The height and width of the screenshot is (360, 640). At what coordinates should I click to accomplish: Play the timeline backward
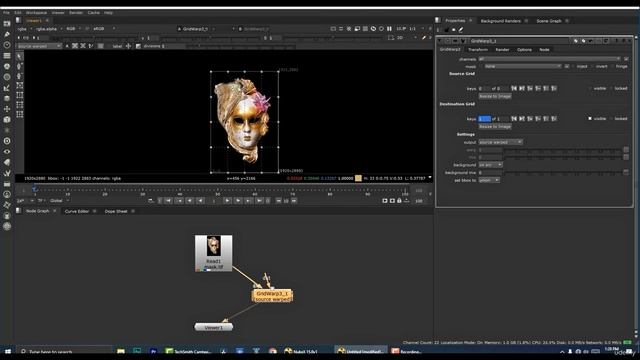[x=200, y=200]
